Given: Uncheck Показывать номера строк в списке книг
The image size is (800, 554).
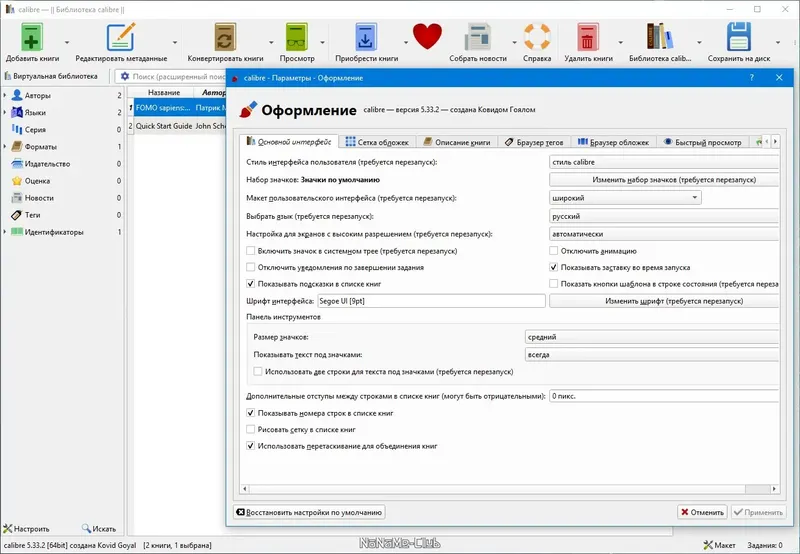Looking at the screenshot, I should [251, 413].
